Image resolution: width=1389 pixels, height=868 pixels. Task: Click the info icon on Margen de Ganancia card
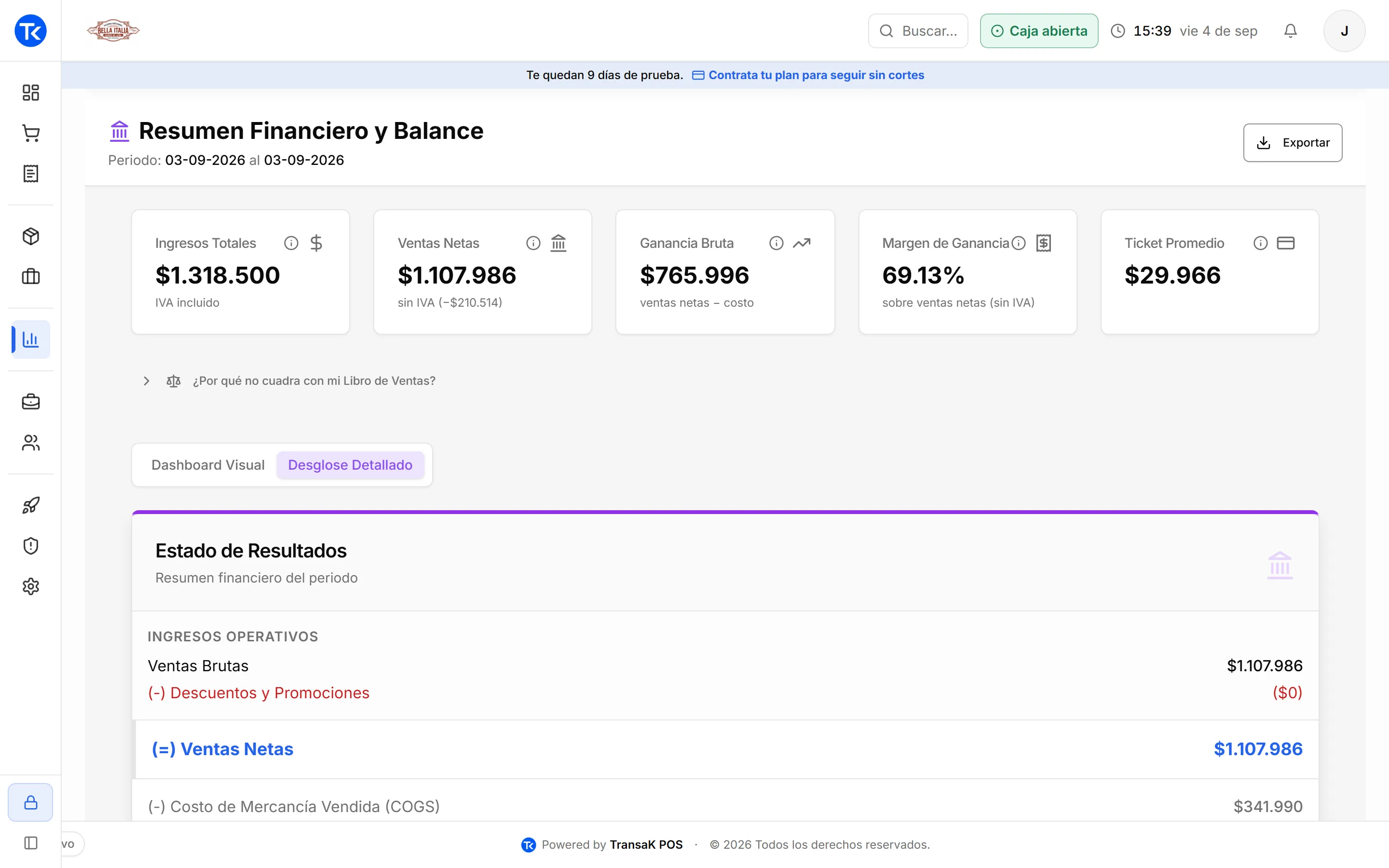coord(1018,244)
